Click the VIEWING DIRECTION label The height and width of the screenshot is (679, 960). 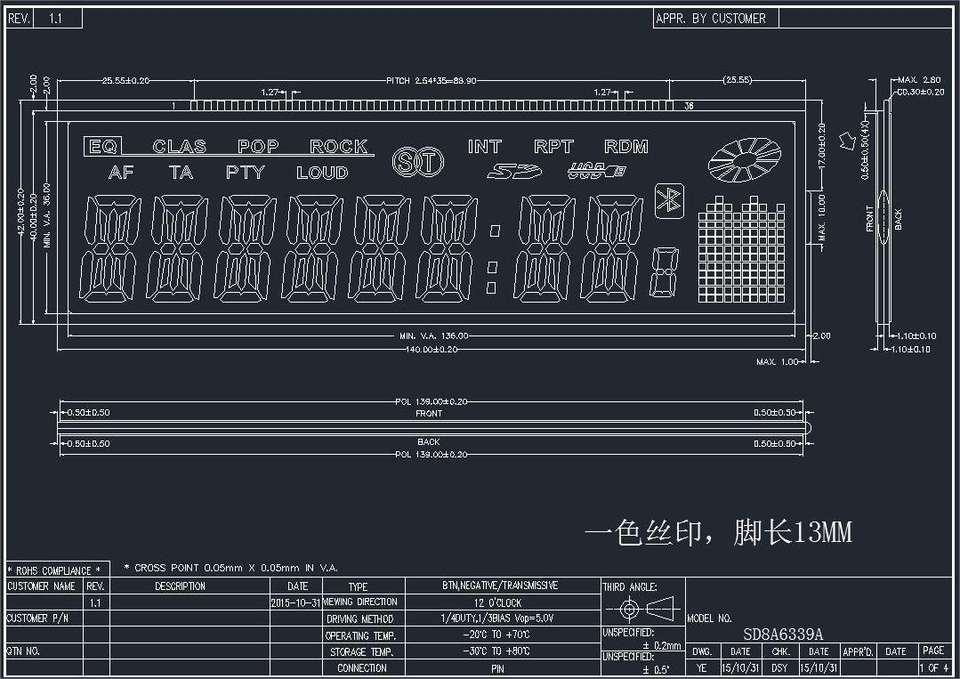(x=361, y=602)
